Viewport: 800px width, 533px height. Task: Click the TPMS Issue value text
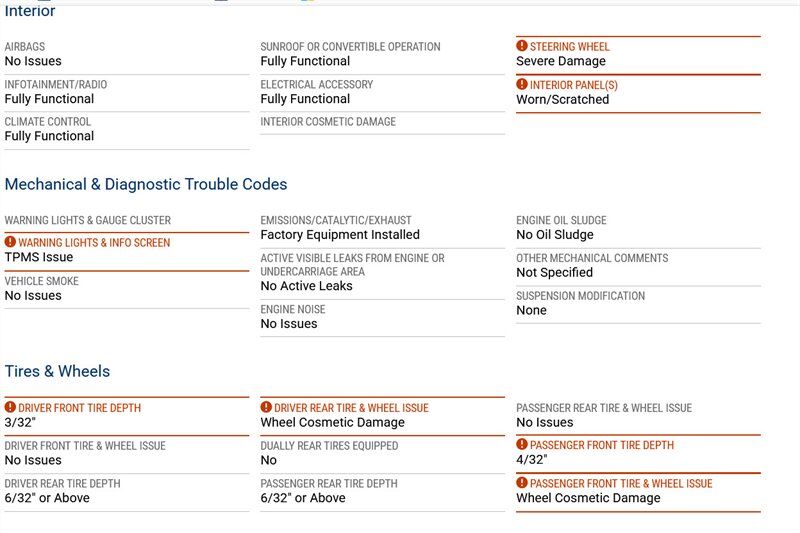tap(39, 257)
